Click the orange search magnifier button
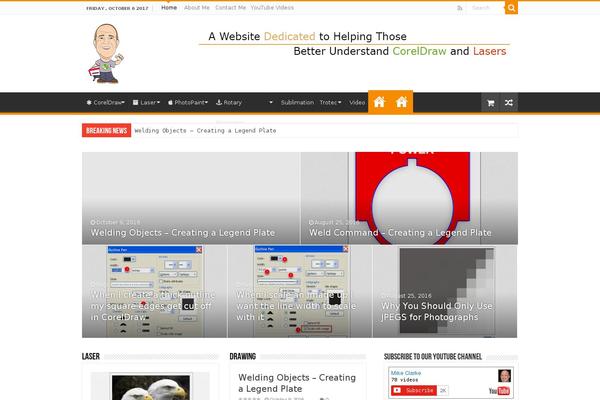This screenshot has height=400, width=600. [x=511, y=8]
